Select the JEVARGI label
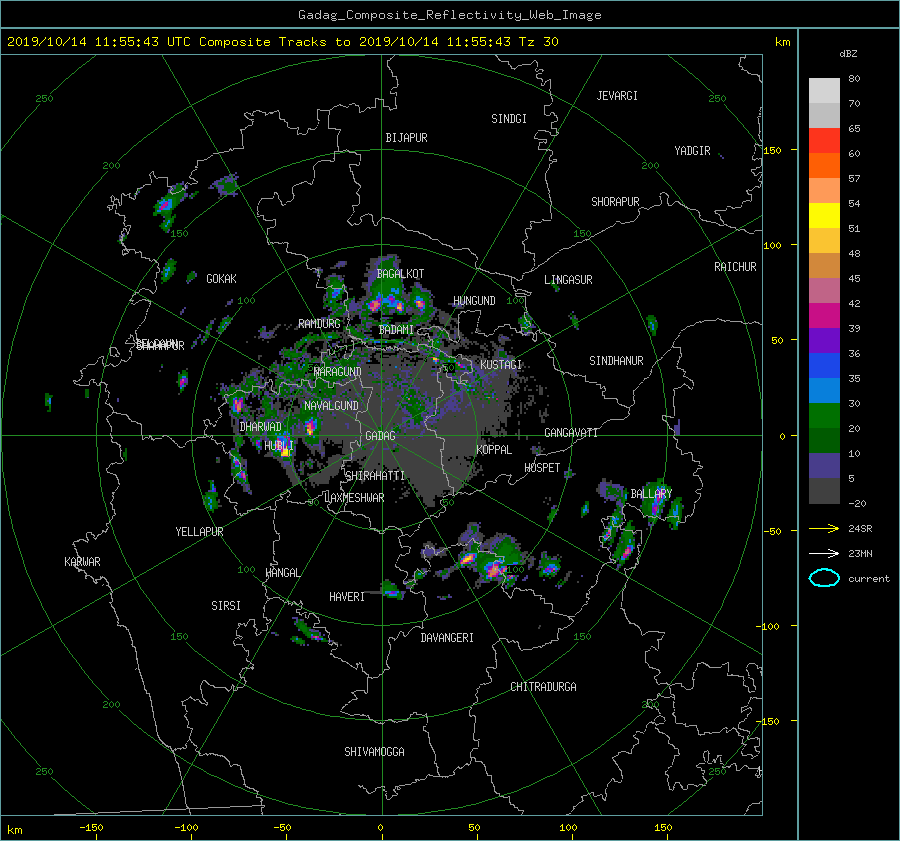 tap(617, 96)
